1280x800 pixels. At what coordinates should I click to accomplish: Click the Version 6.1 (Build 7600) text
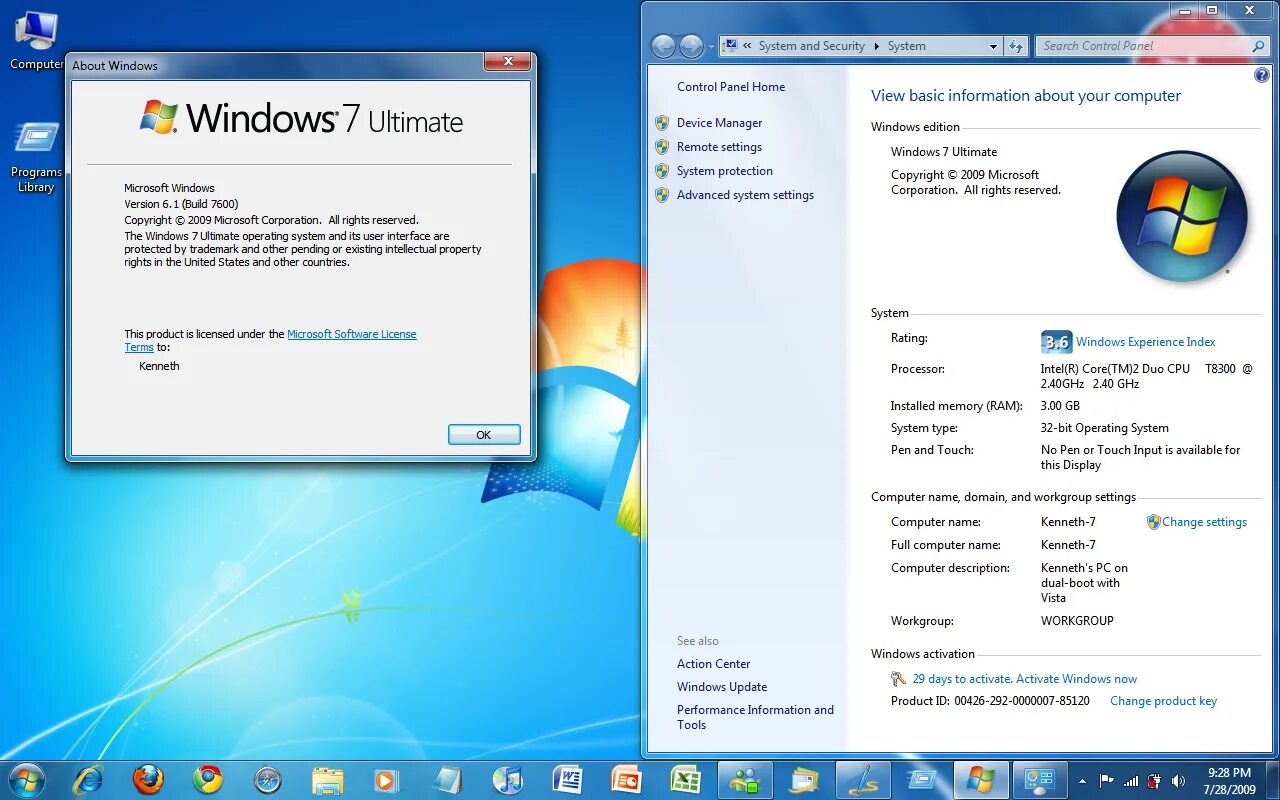[181, 204]
